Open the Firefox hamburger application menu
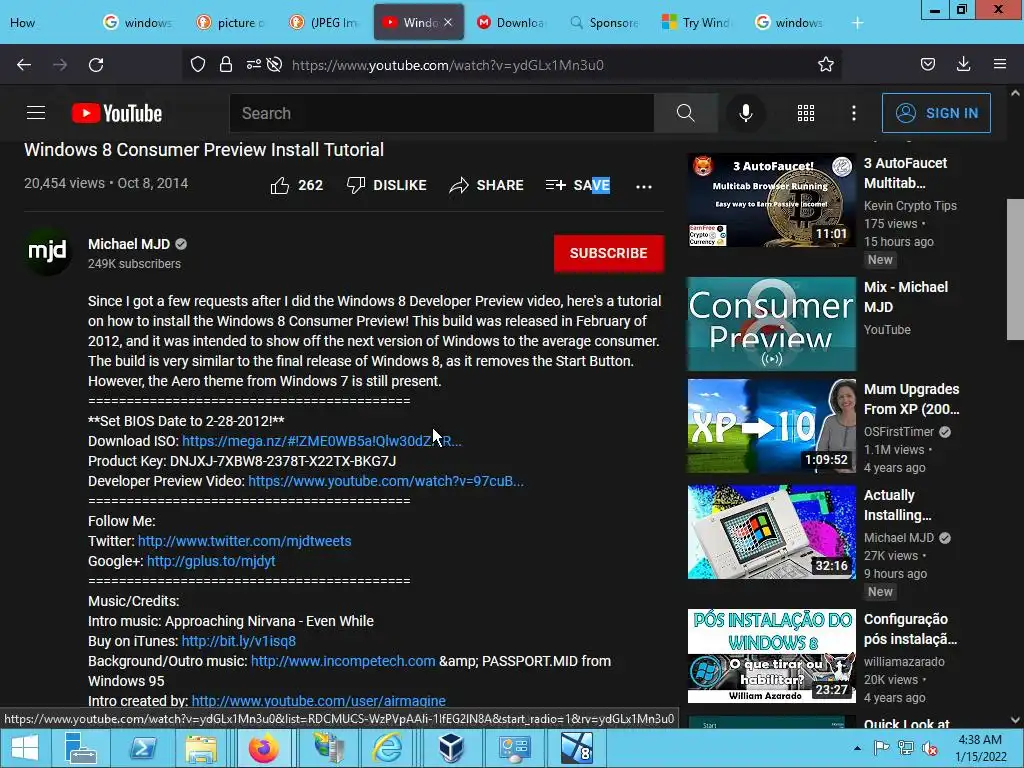 pyautogui.click(x=1000, y=64)
